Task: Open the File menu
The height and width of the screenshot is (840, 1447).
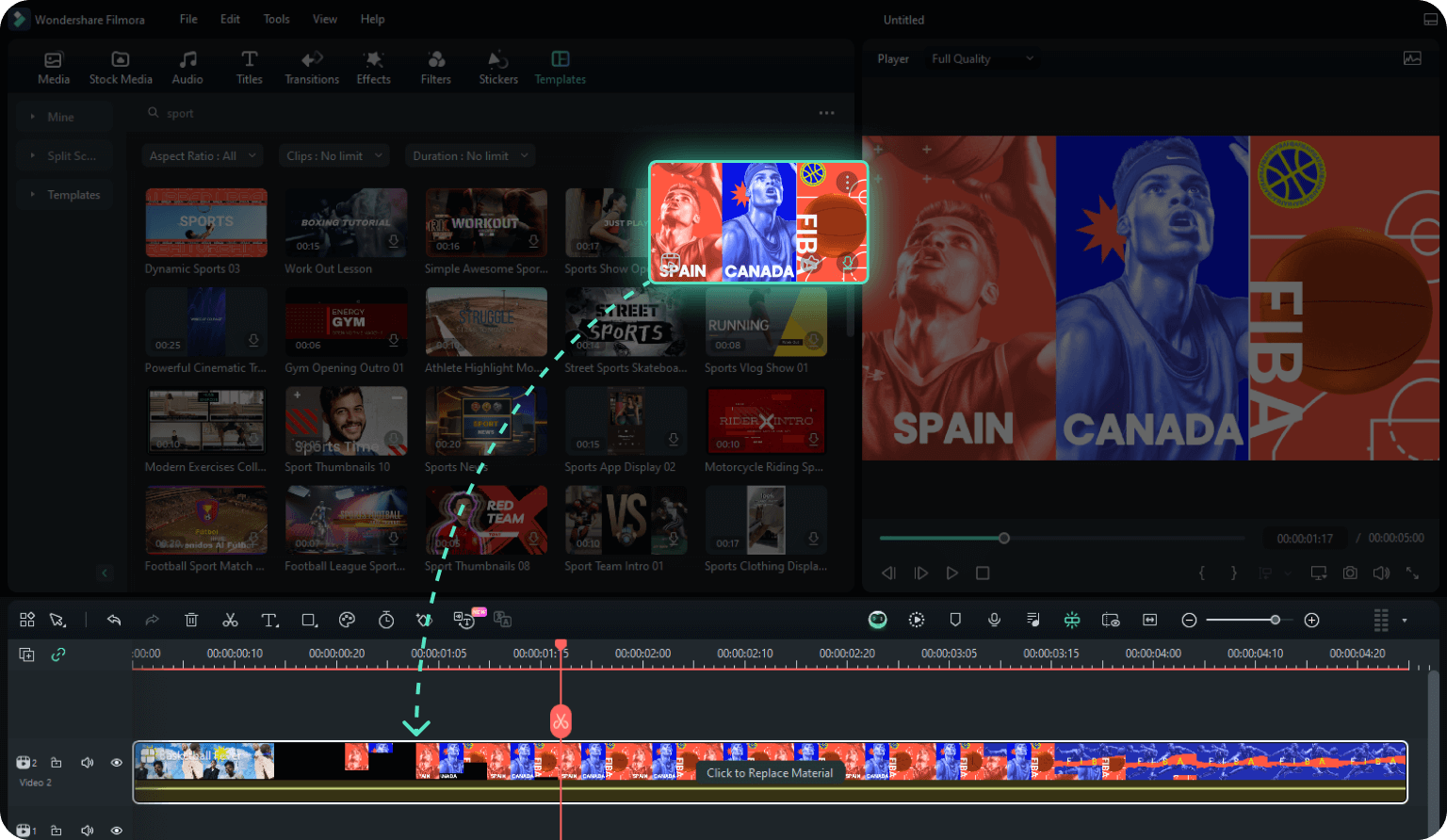Action: [188, 19]
